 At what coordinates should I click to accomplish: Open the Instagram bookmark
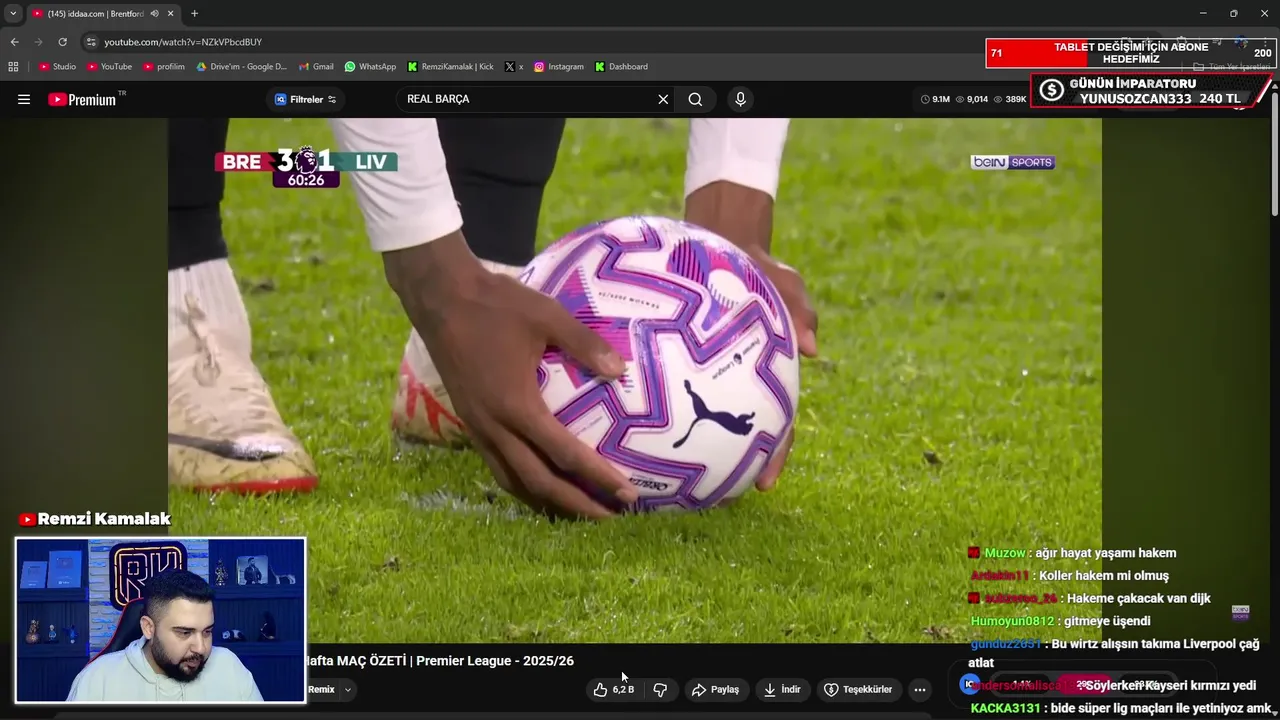tap(558, 66)
